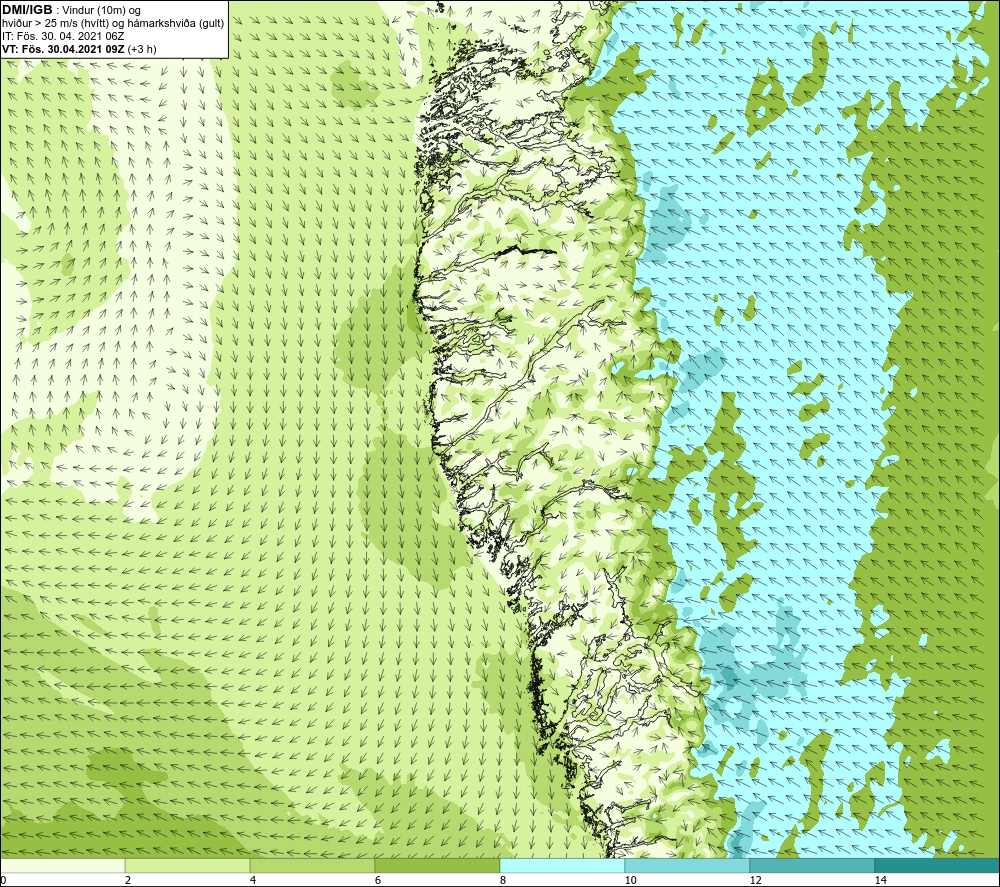Screen dimensions: 1000x887
Task: Click the 0–2 m/s palest legend swatch
Action: point(62,865)
